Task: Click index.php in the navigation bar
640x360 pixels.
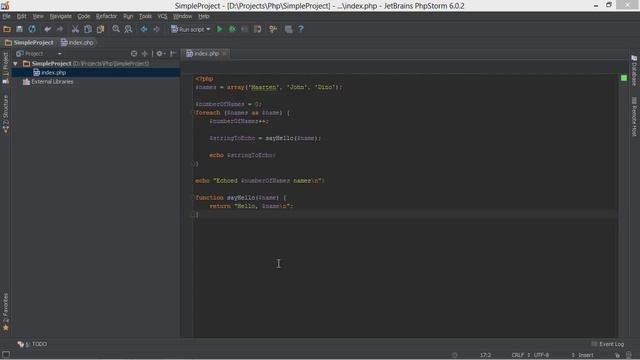Action: coord(77,42)
